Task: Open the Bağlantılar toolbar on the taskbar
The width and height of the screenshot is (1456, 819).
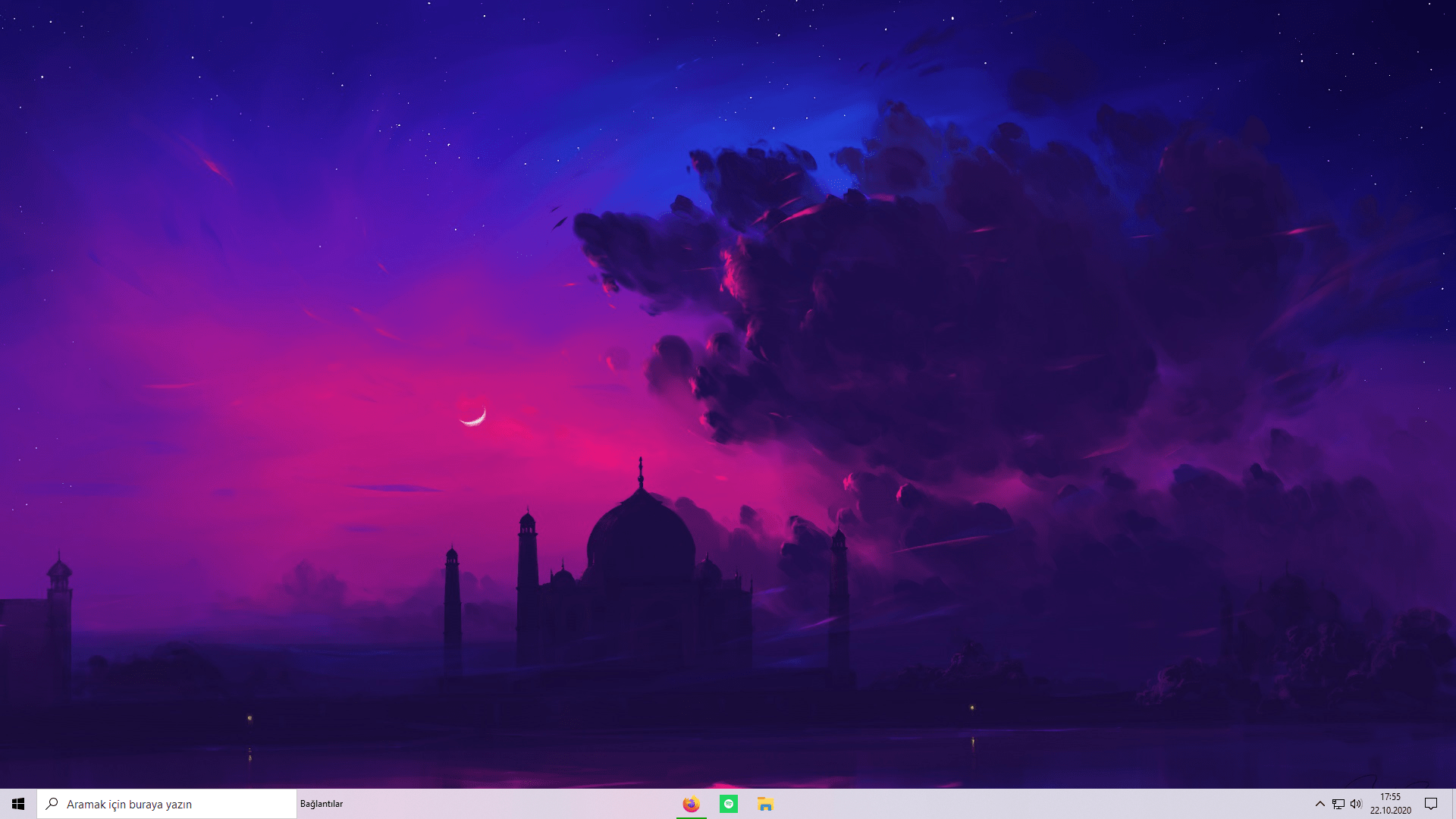Action: [x=322, y=804]
